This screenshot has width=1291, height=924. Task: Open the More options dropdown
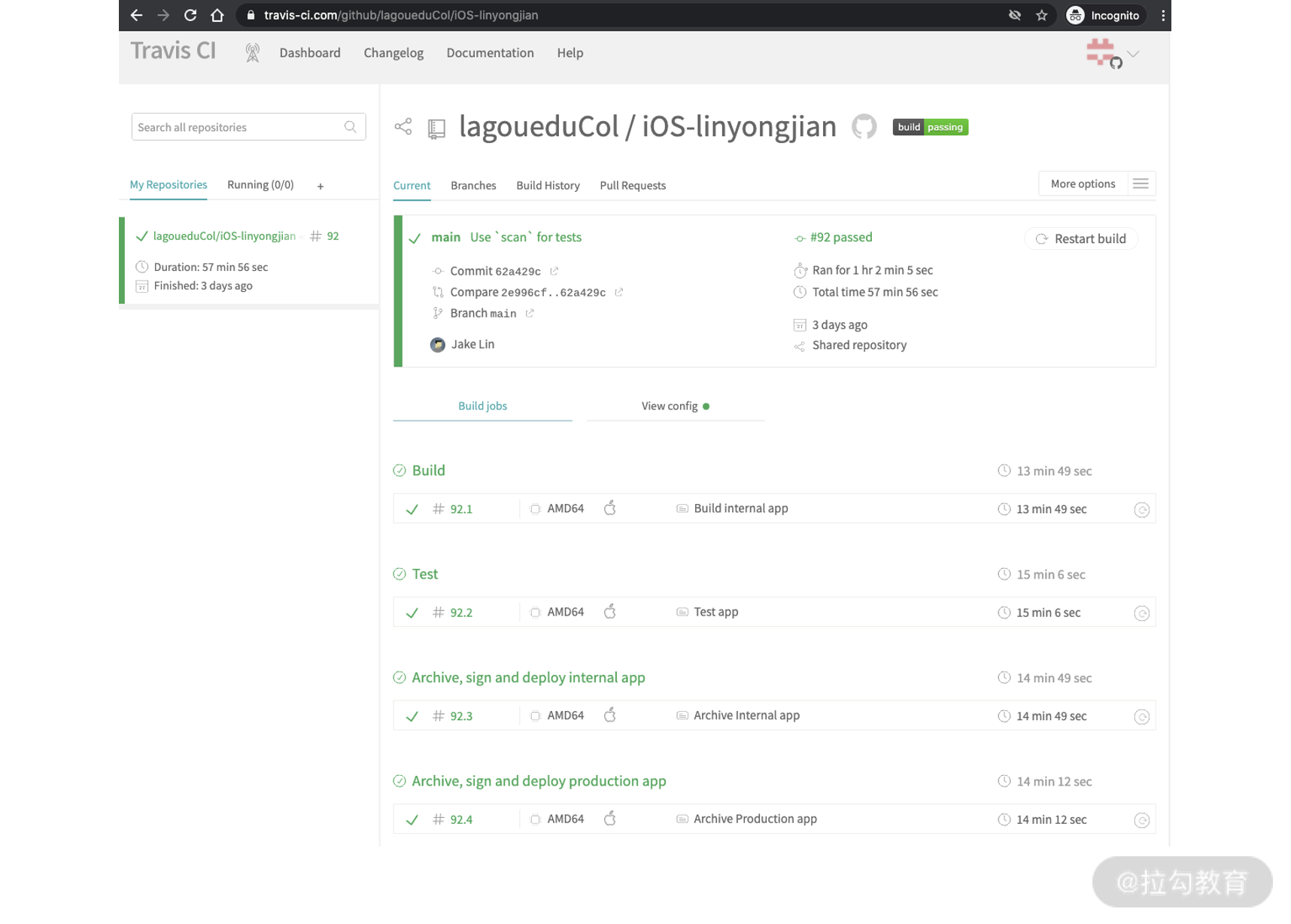1083,184
